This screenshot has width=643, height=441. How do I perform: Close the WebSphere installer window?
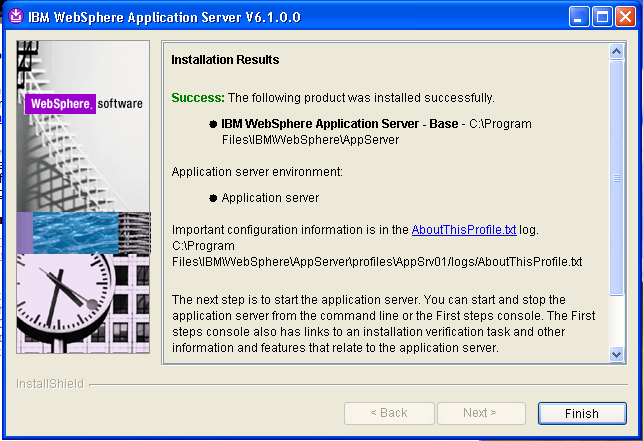click(625, 17)
